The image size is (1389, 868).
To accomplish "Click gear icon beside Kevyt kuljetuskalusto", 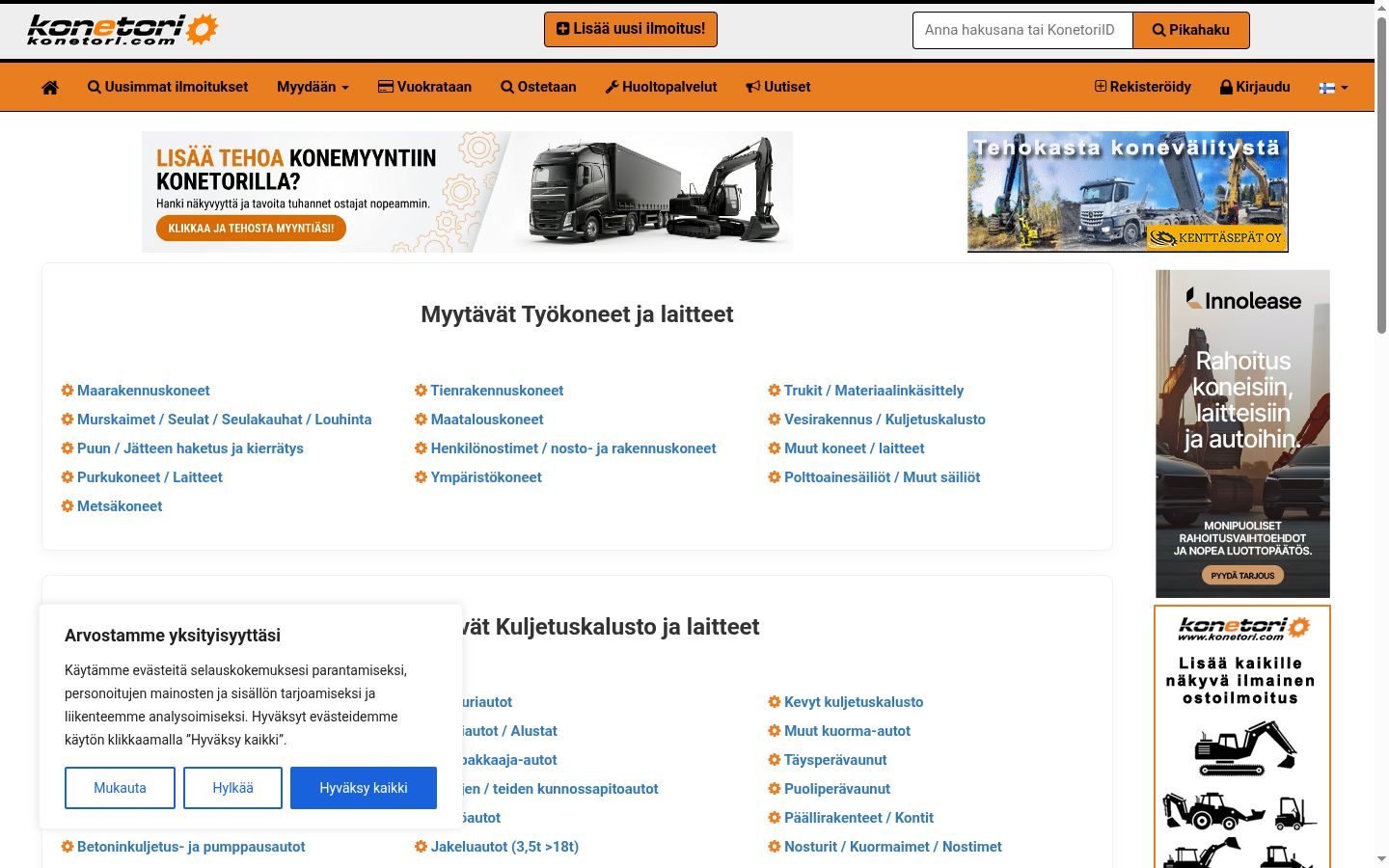I will 775,702.
